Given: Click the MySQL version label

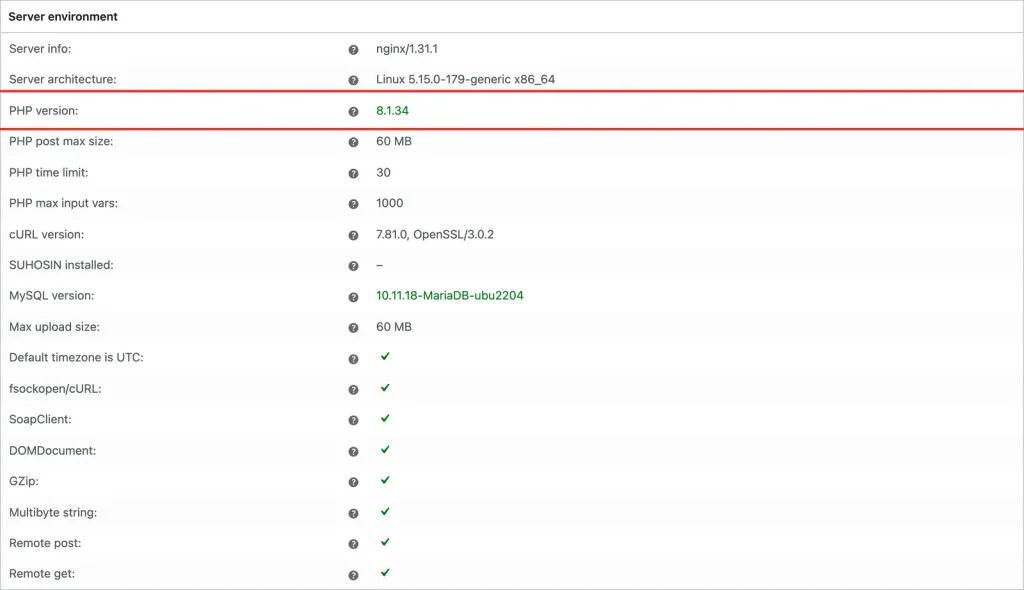Looking at the screenshot, I should tap(52, 296).
